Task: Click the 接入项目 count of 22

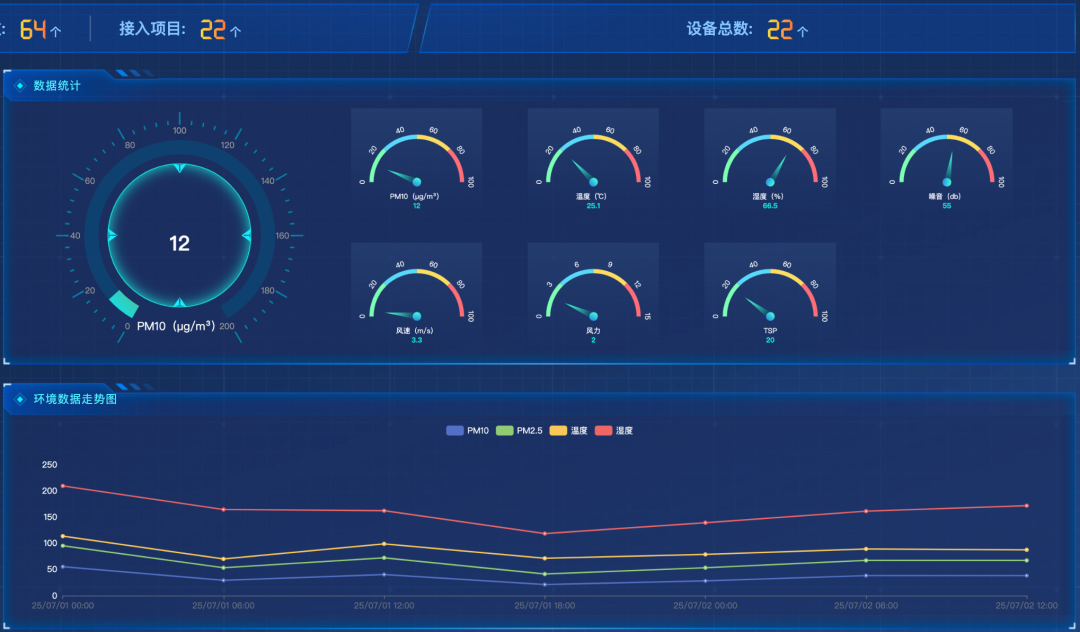Action: click(213, 30)
